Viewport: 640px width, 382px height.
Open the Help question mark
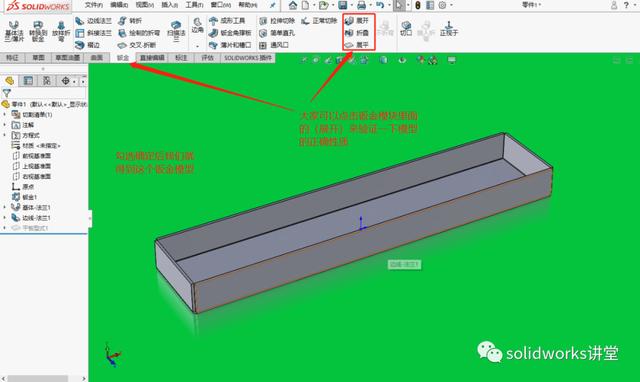click(626, 5)
